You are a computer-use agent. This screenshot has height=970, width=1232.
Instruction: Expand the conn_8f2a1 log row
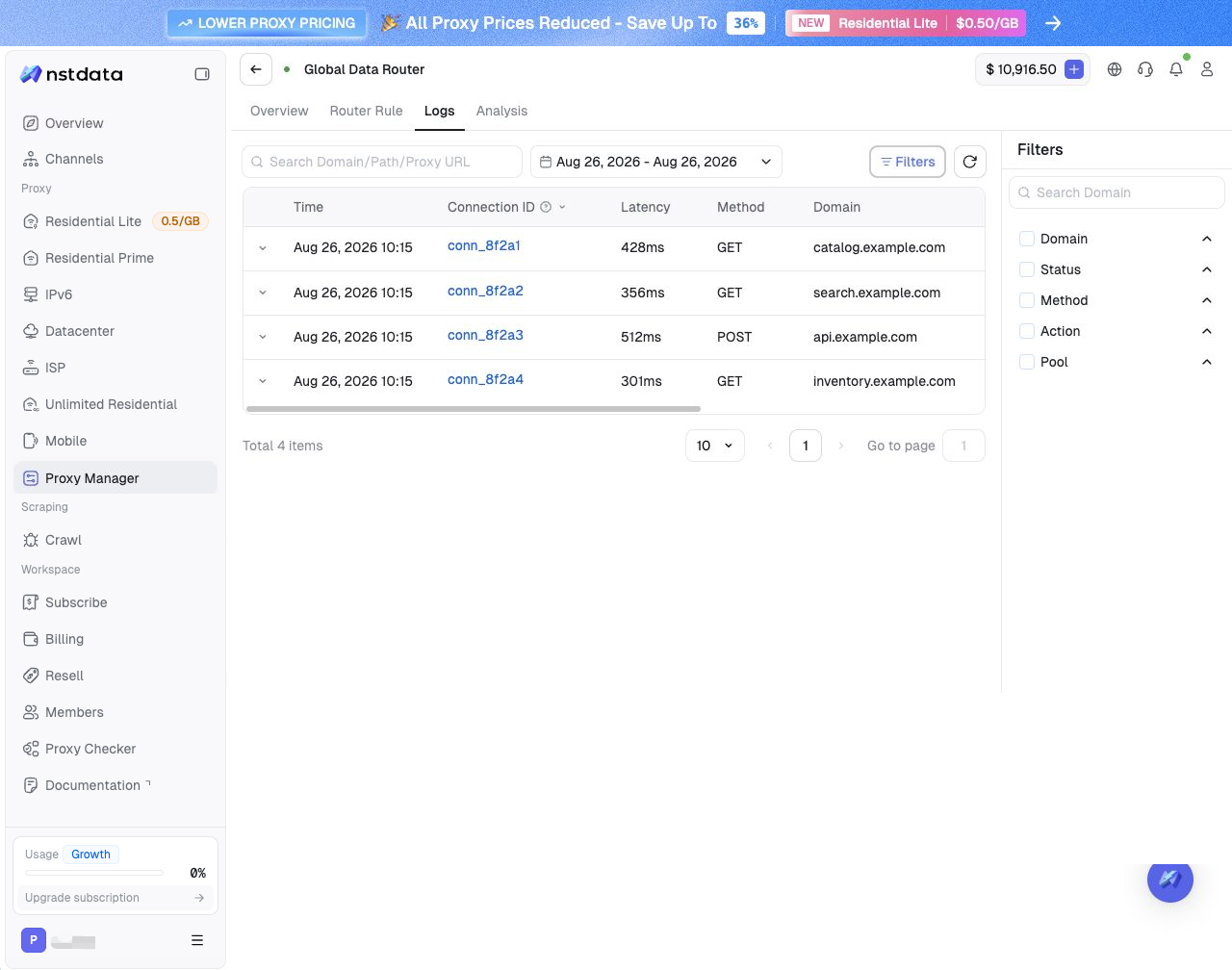click(x=263, y=248)
